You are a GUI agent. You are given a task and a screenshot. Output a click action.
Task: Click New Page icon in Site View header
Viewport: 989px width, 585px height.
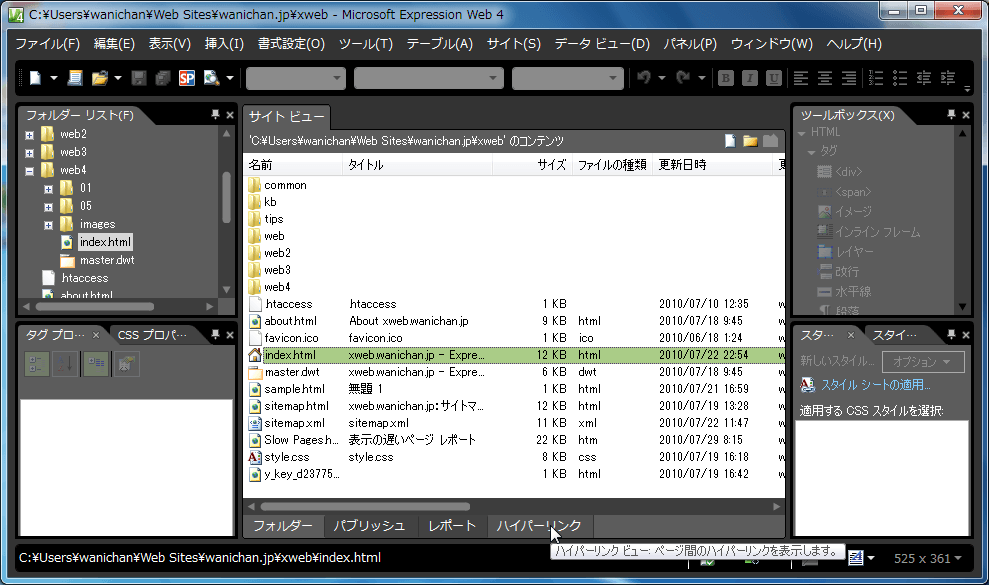pos(730,141)
